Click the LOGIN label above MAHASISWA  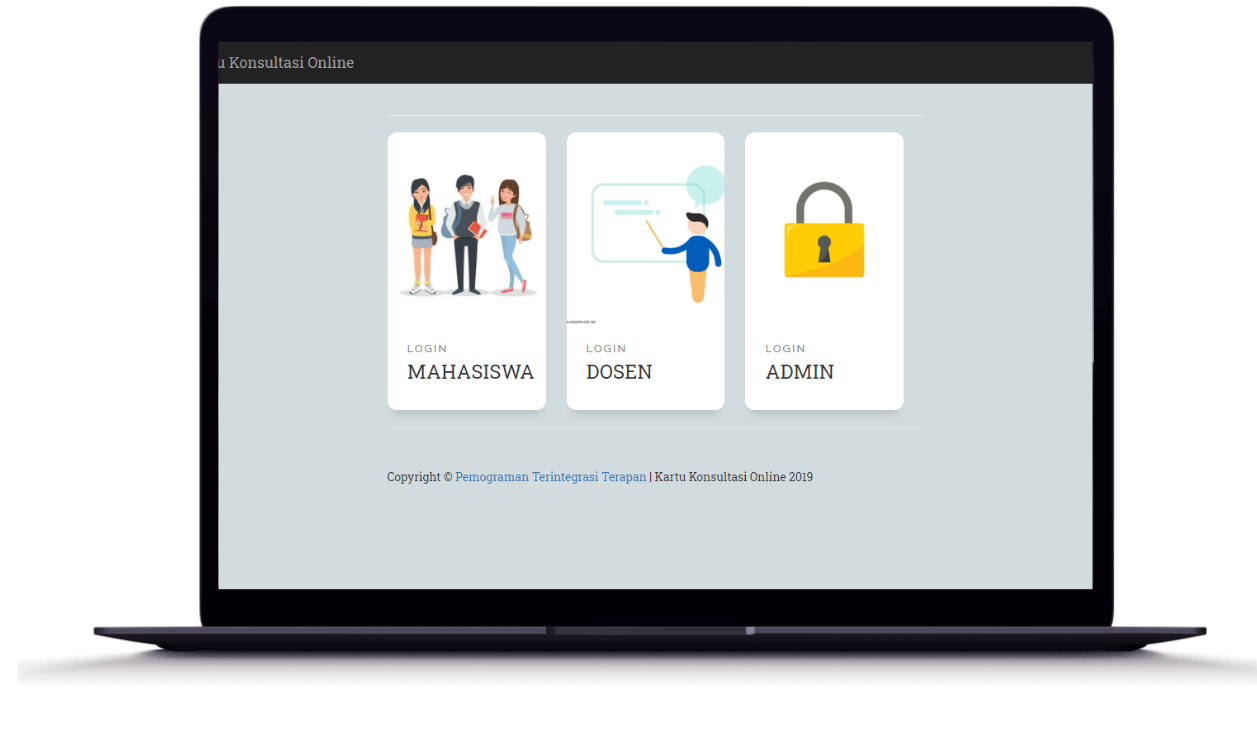pyautogui.click(x=427, y=349)
